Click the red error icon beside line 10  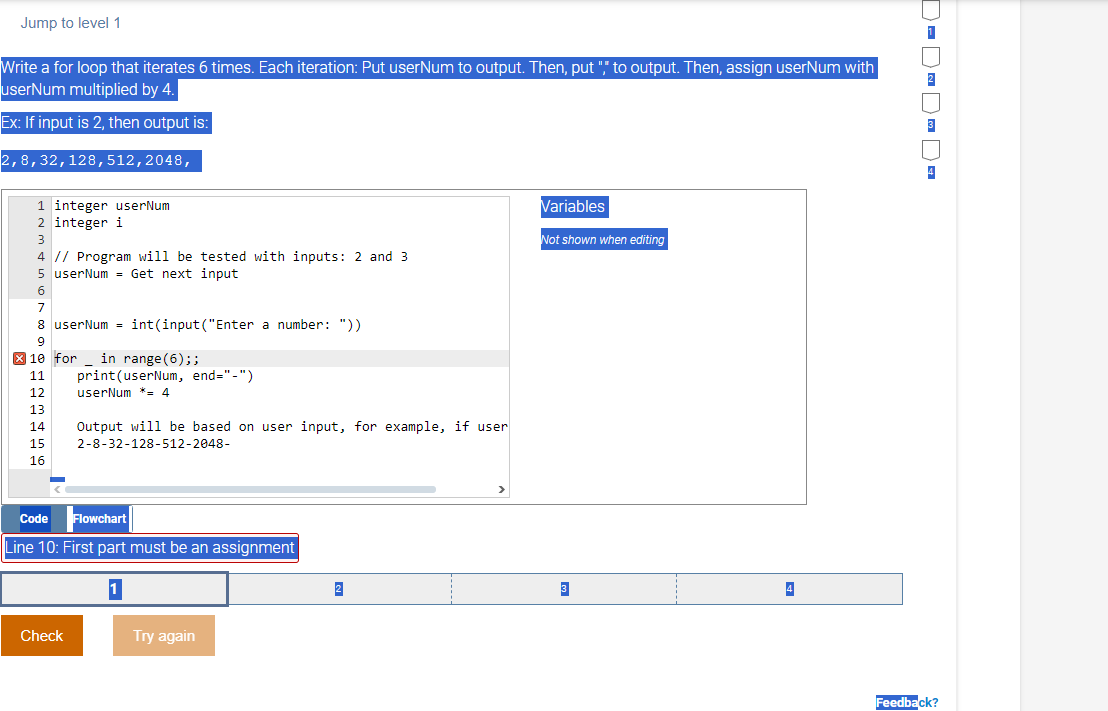click(18, 357)
